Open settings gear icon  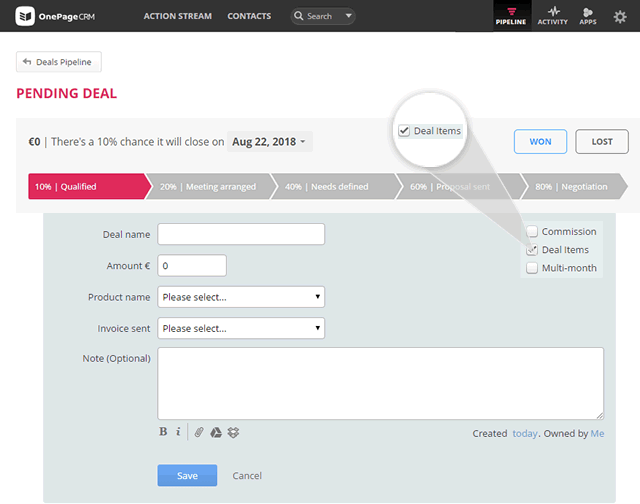620,16
